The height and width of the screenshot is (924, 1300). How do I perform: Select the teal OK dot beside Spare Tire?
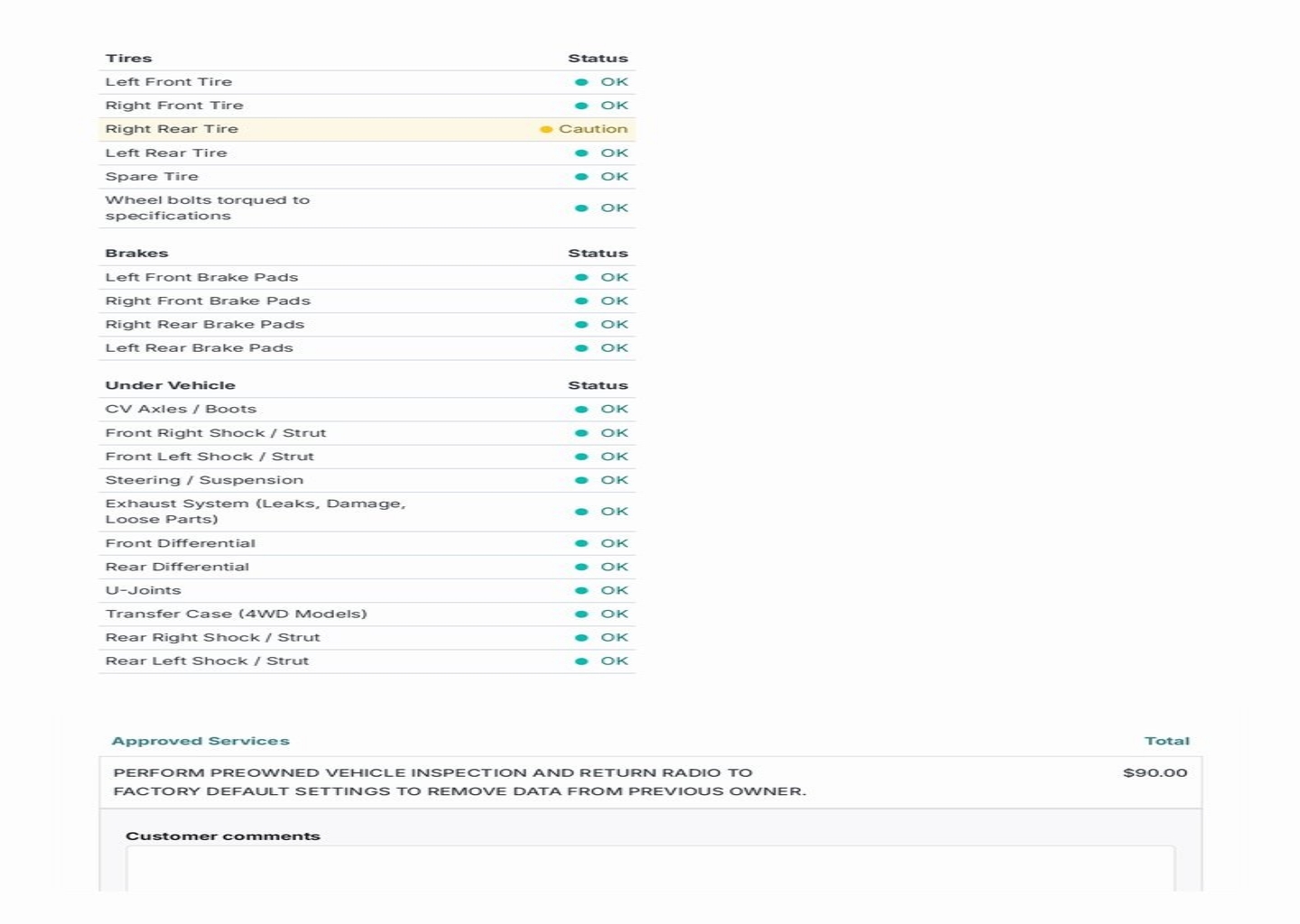coord(581,177)
